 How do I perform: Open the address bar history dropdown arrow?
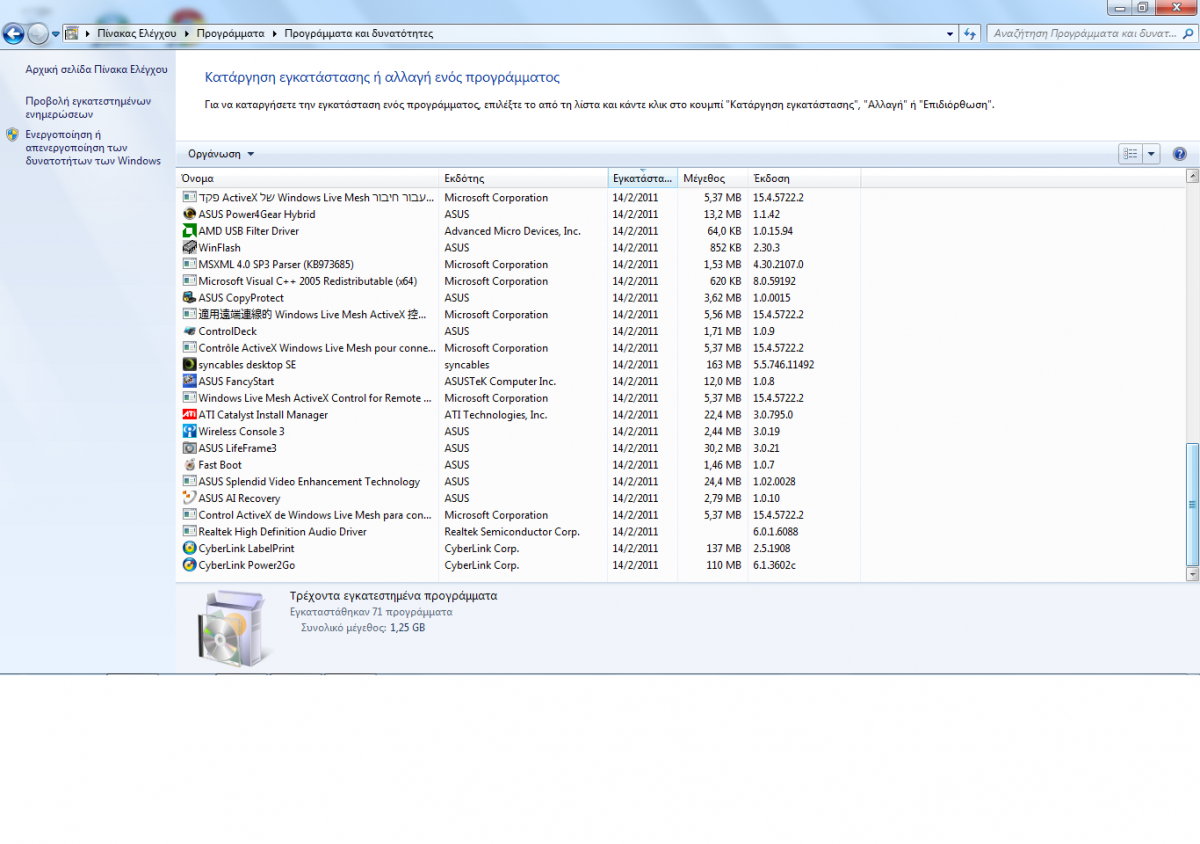(x=950, y=33)
